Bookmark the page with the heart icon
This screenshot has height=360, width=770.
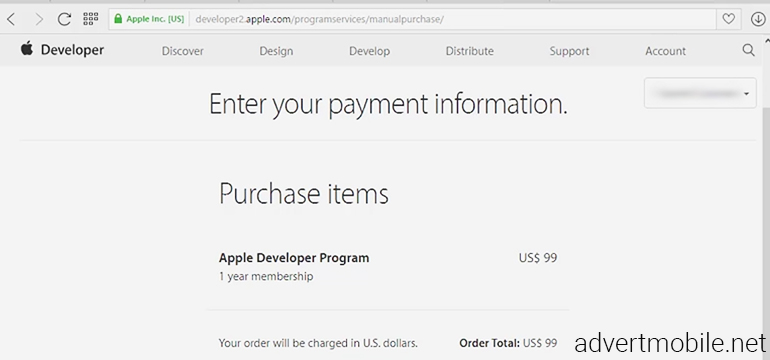click(x=728, y=19)
